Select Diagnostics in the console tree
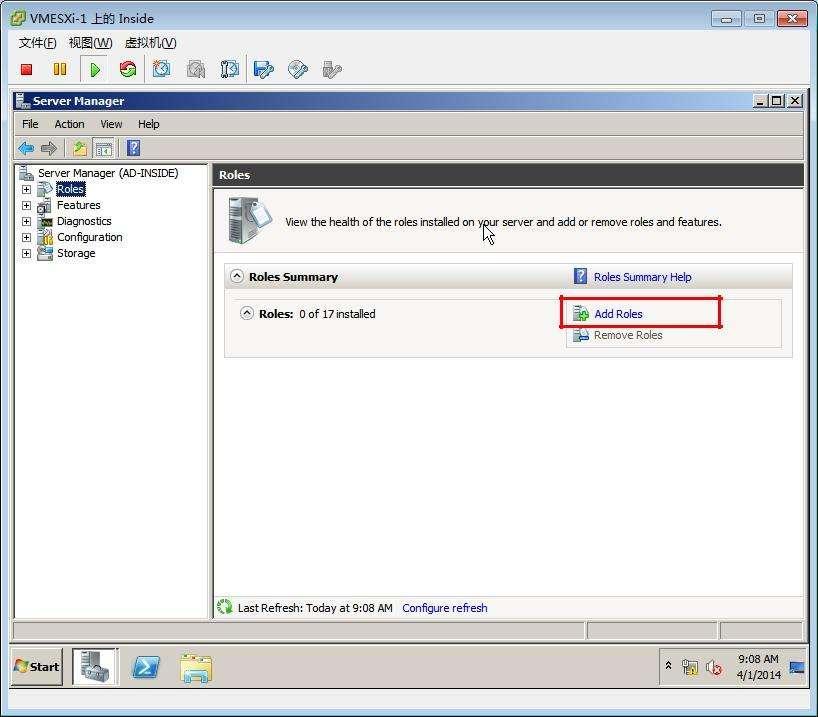Screen dimensions: 818x717 pyautogui.click(x=84, y=221)
